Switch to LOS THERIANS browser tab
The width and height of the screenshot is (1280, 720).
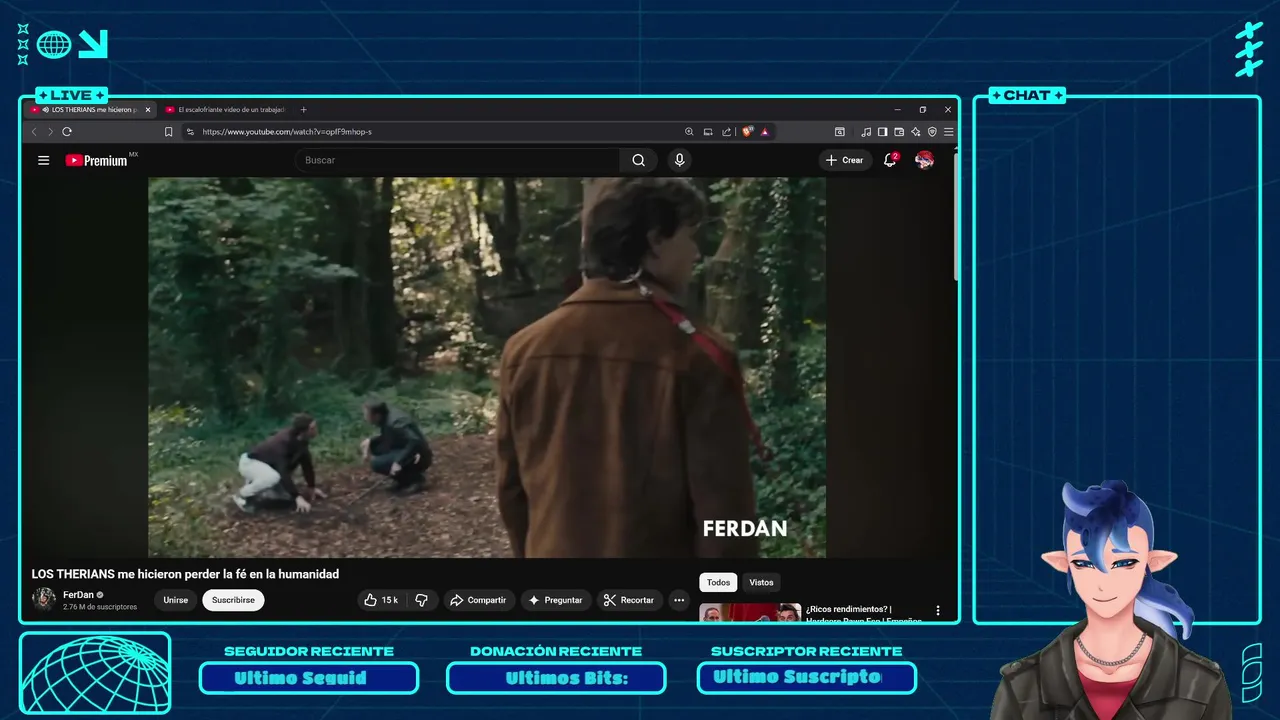(x=91, y=110)
